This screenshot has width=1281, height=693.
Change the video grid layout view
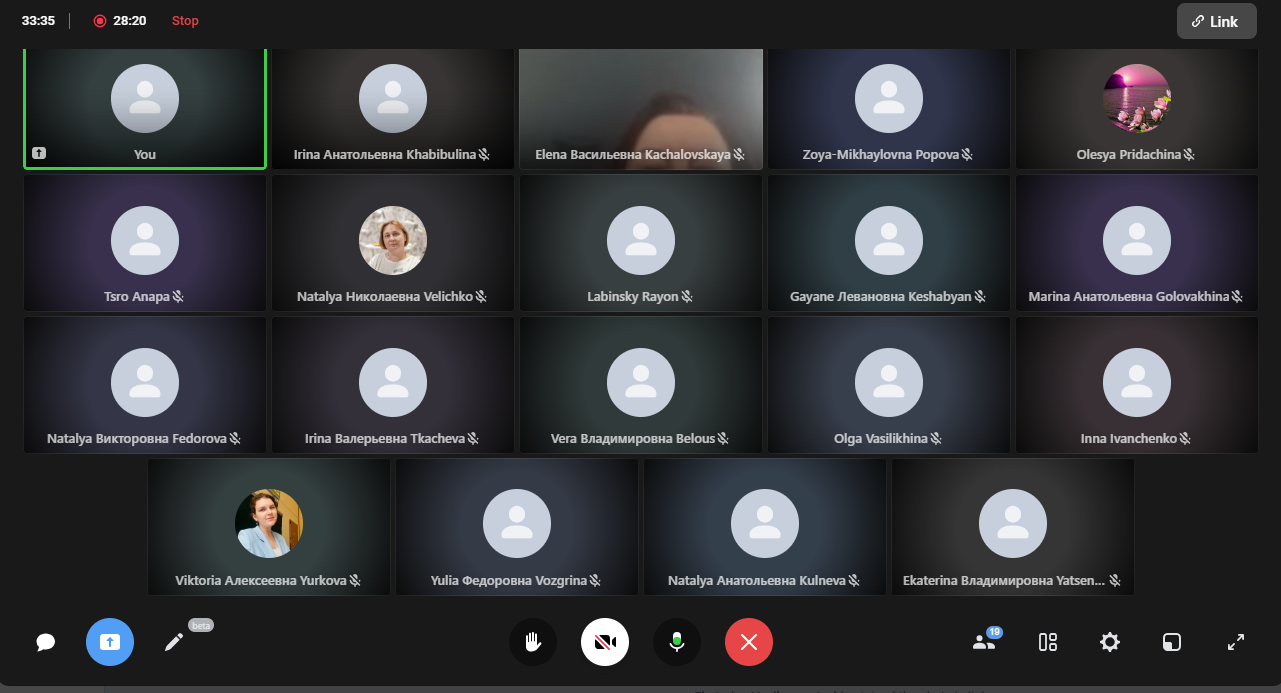click(x=1048, y=642)
